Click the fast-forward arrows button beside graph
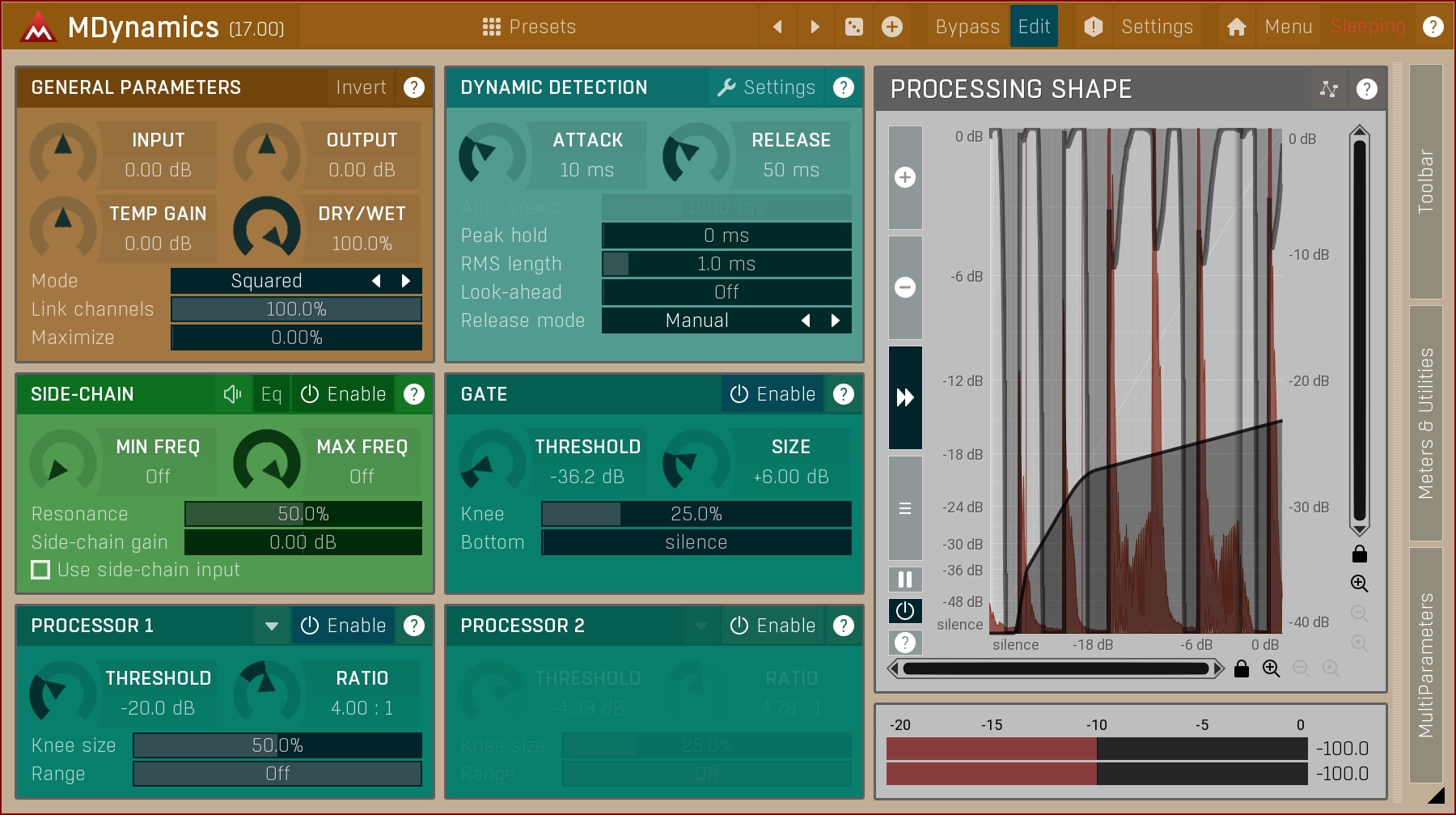This screenshot has height=815, width=1456. 905,397
